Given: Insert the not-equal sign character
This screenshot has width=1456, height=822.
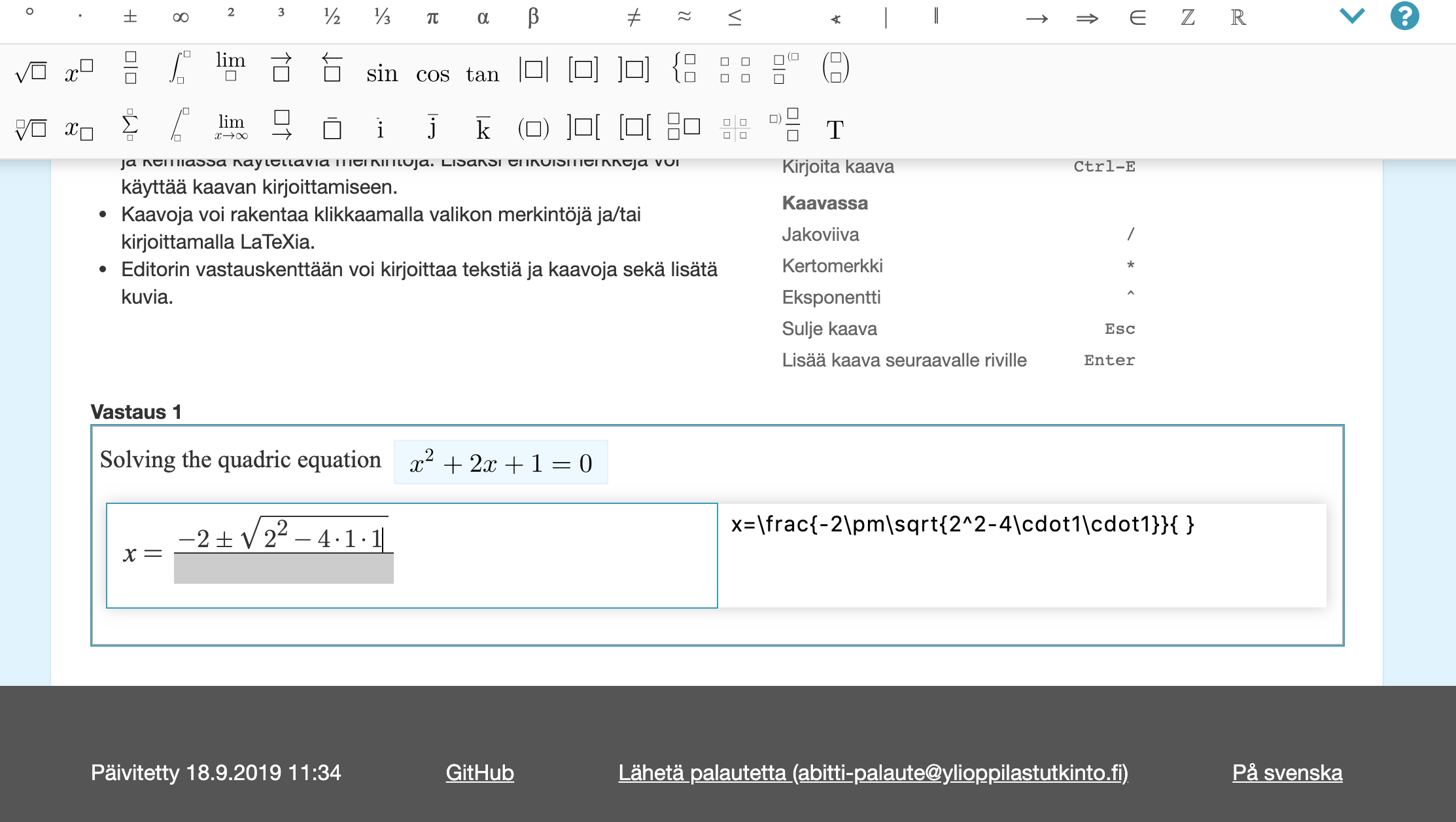Looking at the screenshot, I should click(x=633, y=18).
